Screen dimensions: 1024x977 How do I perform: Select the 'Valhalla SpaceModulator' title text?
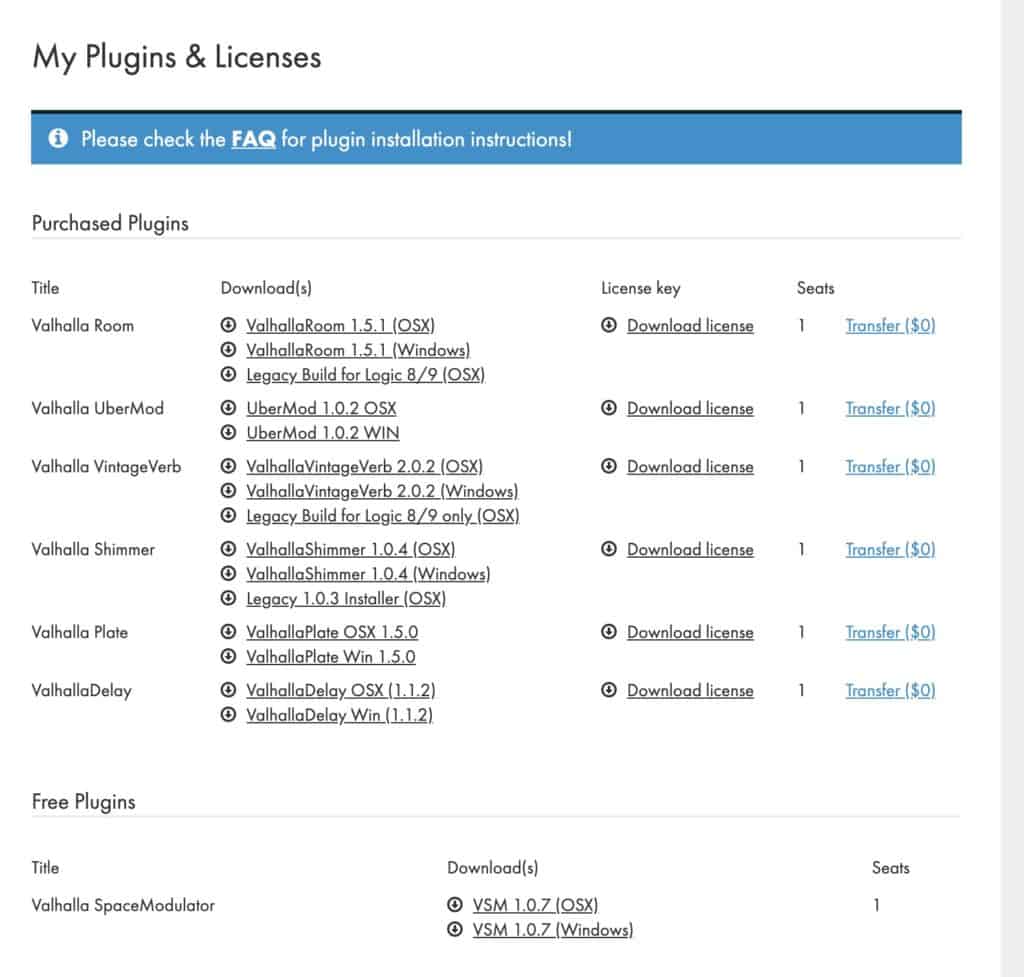pyautogui.click(x=123, y=905)
